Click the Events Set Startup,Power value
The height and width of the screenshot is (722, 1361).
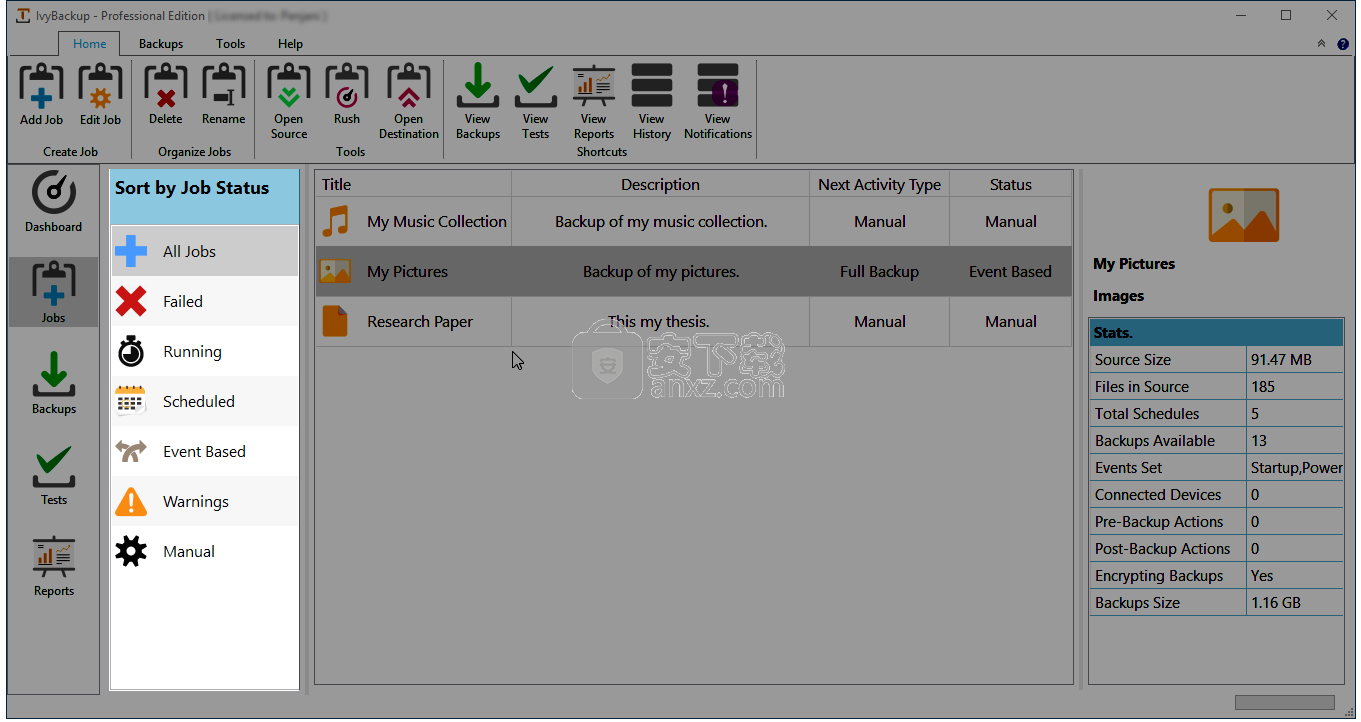tap(1296, 468)
